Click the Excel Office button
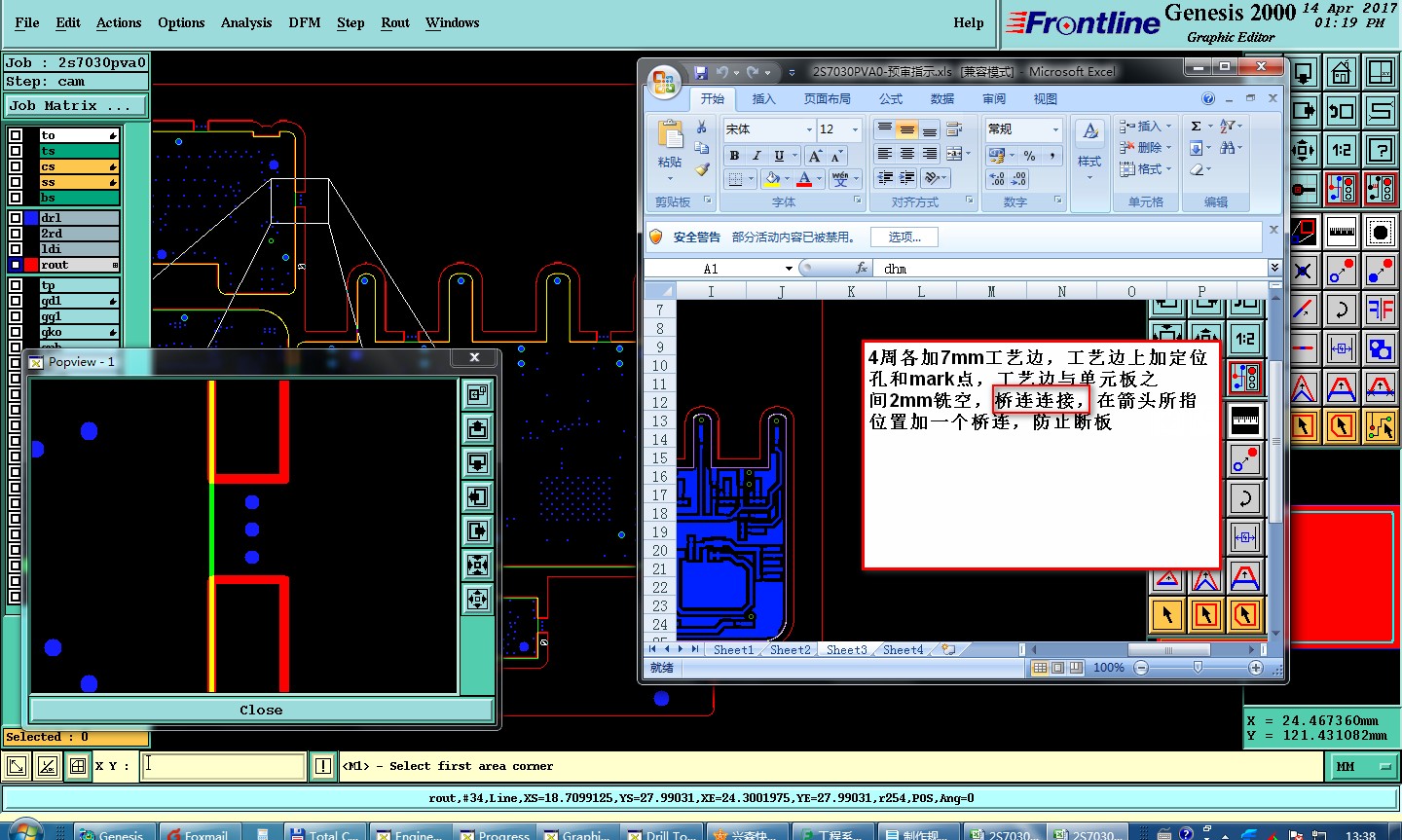Screen dimensions: 1402x840 click(x=664, y=82)
